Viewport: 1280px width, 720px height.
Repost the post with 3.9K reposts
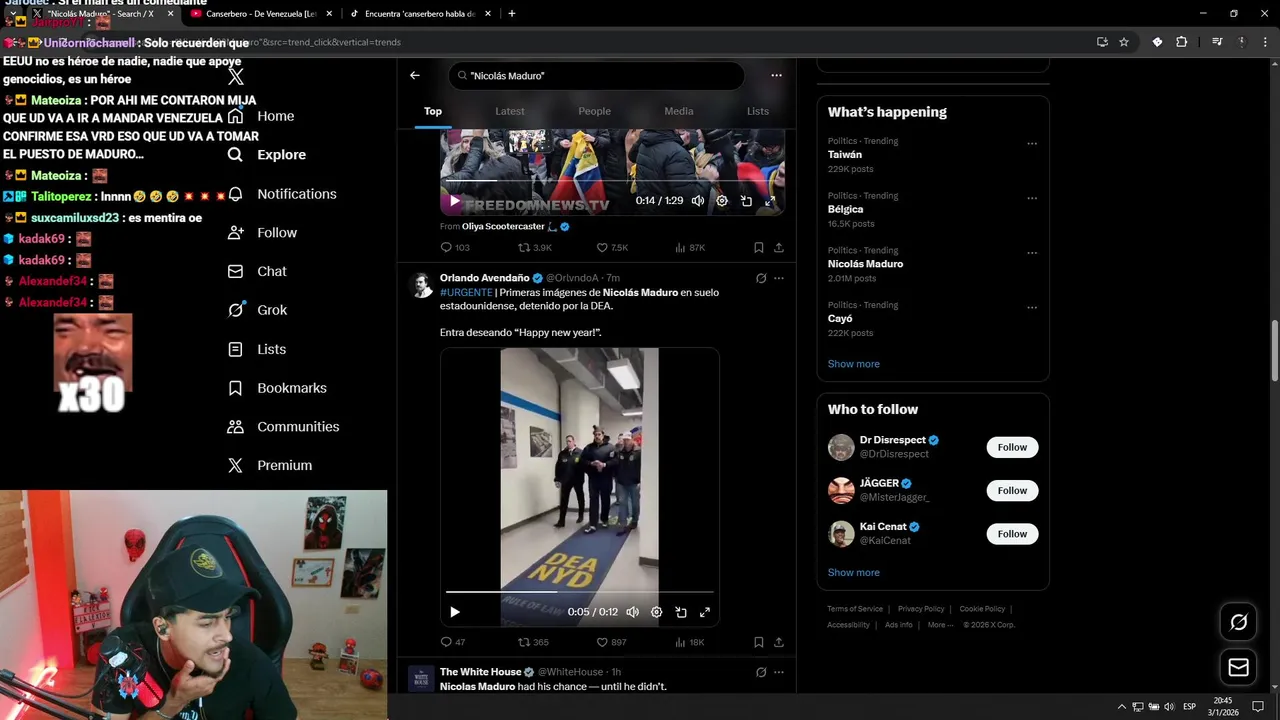pyautogui.click(x=534, y=247)
